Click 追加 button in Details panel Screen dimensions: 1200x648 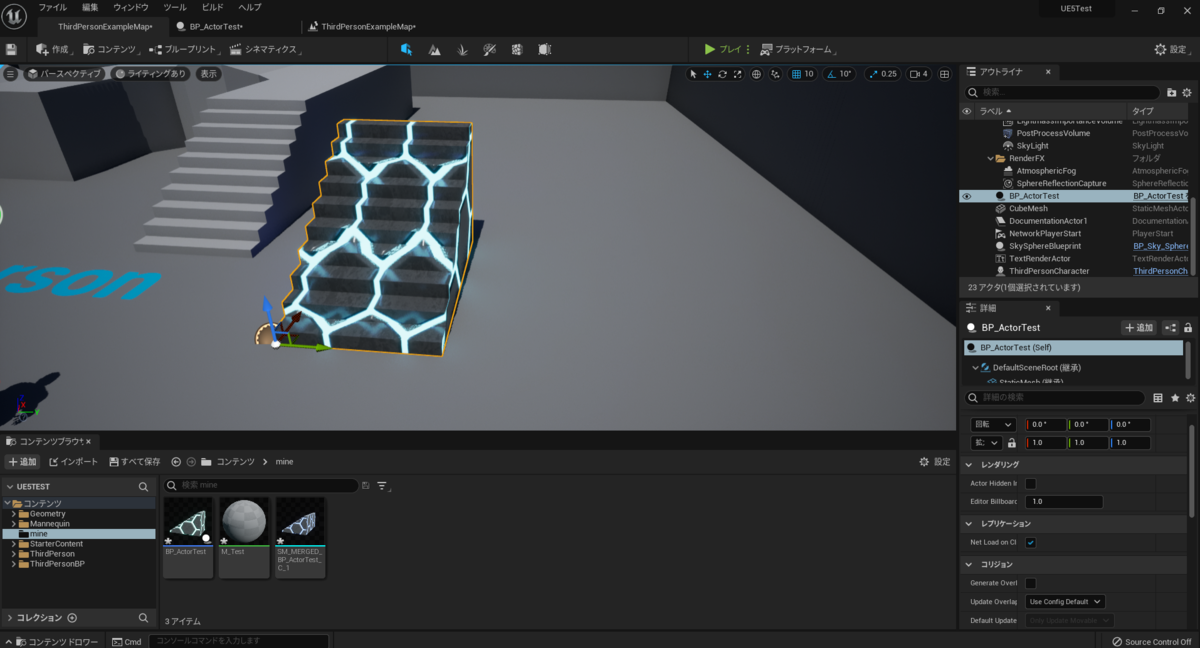click(x=1138, y=328)
